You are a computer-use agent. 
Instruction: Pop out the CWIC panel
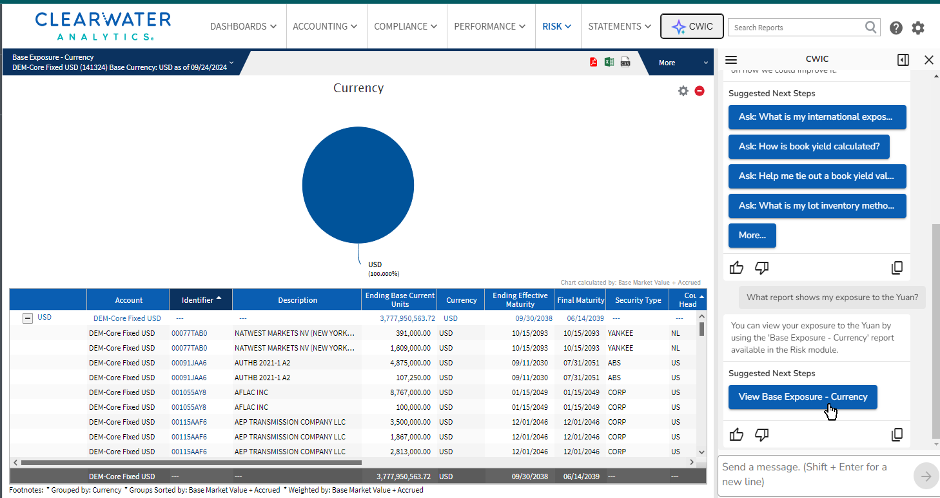[x=903, y=59]
